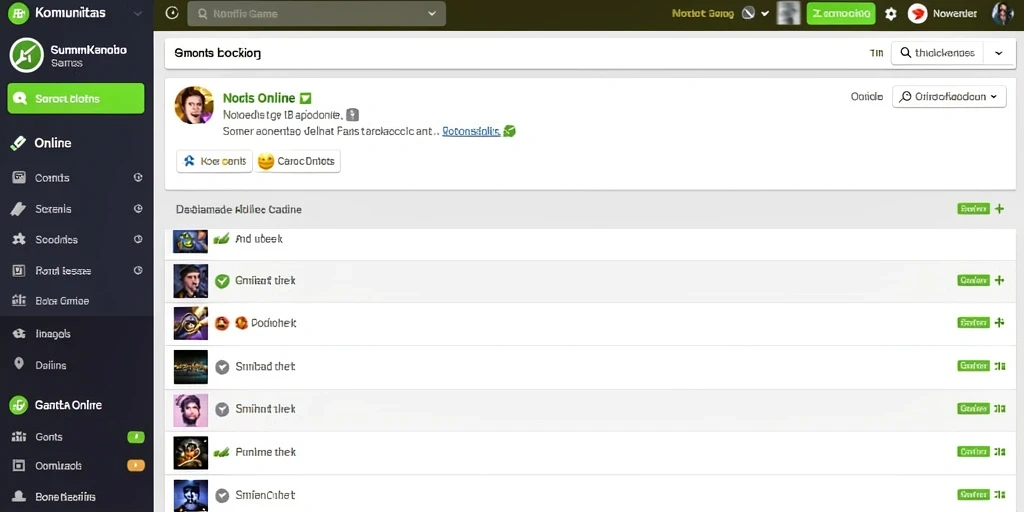Click the circle icon right of Soodries
This screenshot has height=512, width=1024.
coord(138,239)
